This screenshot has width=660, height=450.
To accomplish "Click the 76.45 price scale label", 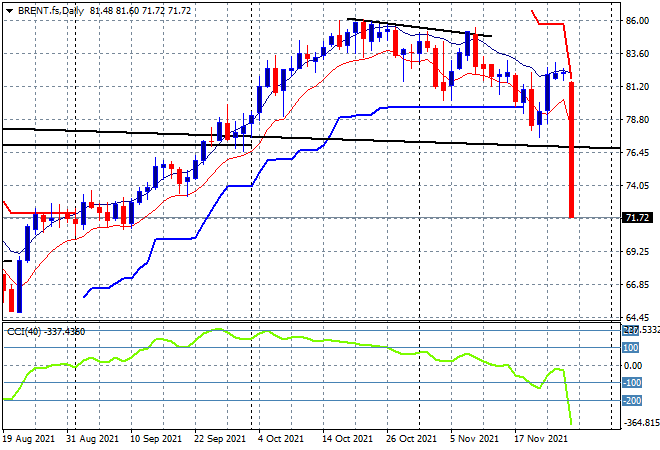I will [637, 152].
